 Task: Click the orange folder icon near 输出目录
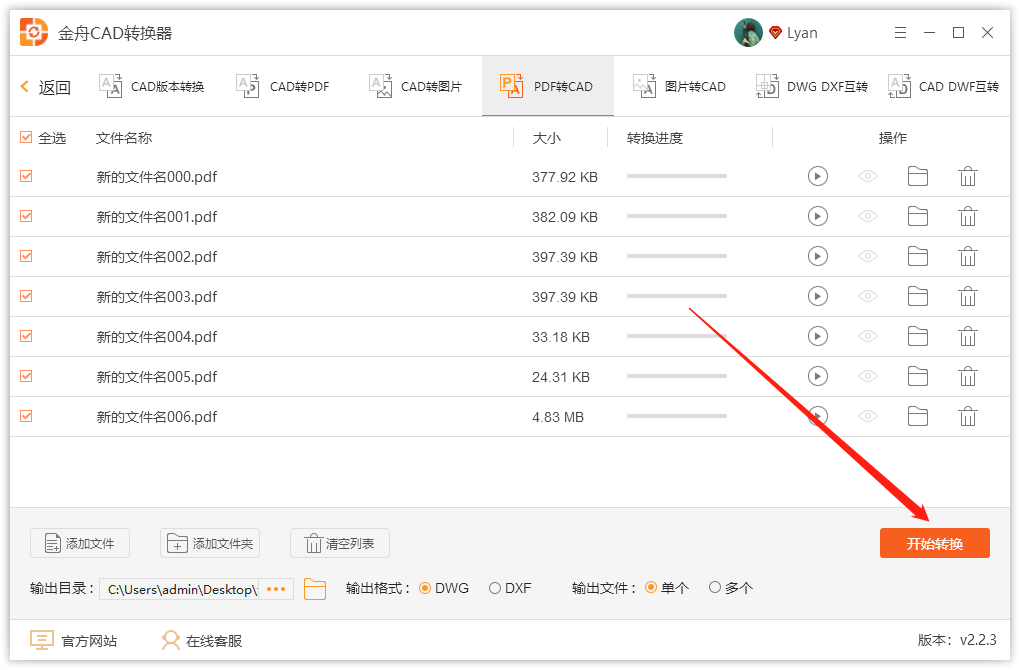315,589
